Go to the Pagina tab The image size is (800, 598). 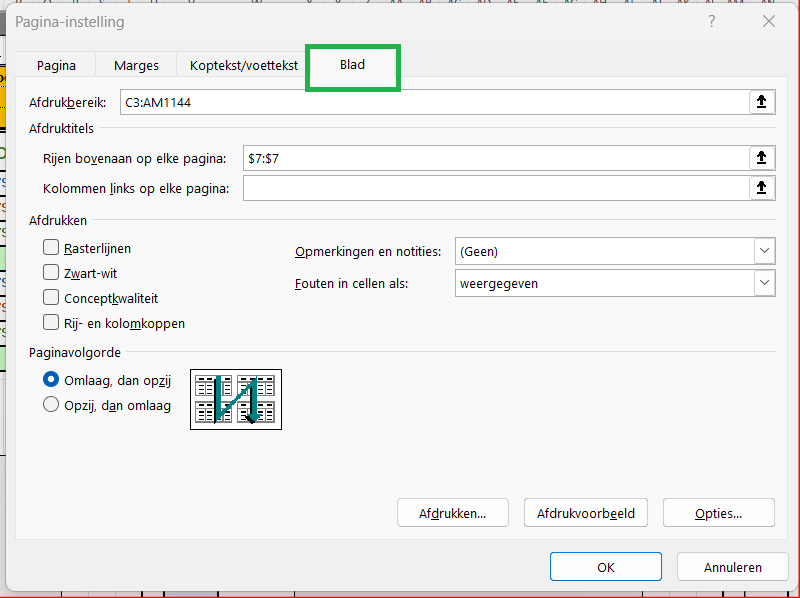pos(56,65)
